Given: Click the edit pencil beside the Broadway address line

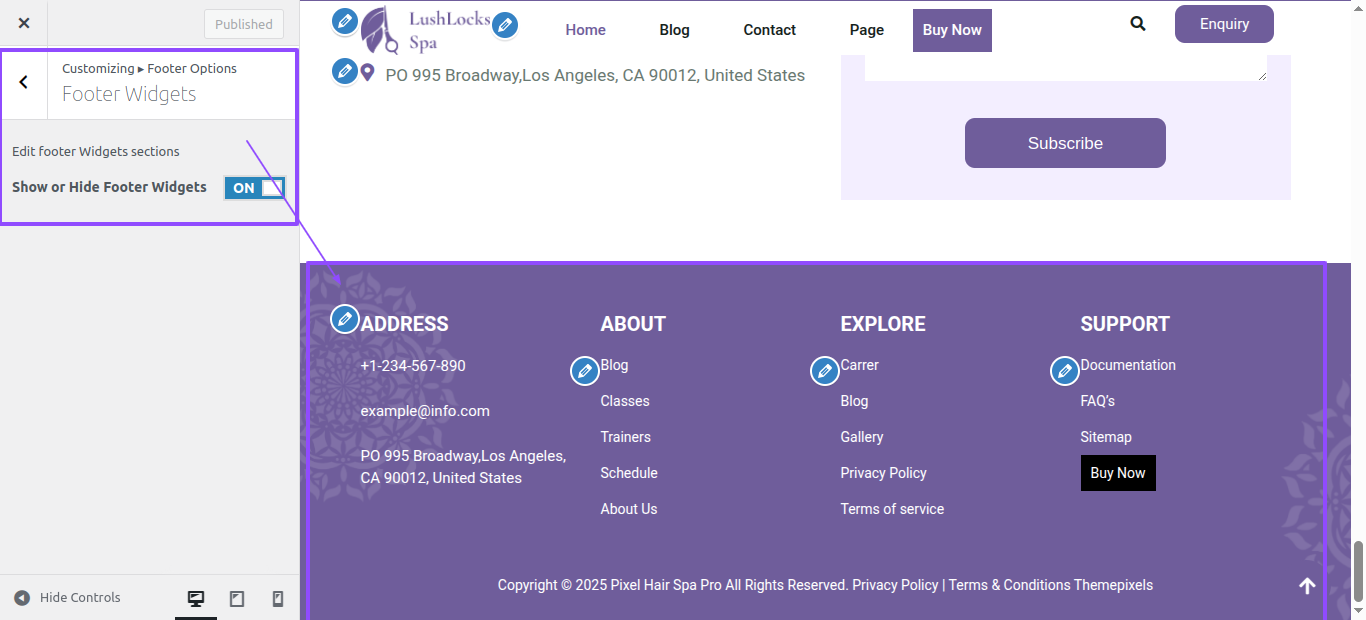Looking at the screenshot, I should (345, 71).
